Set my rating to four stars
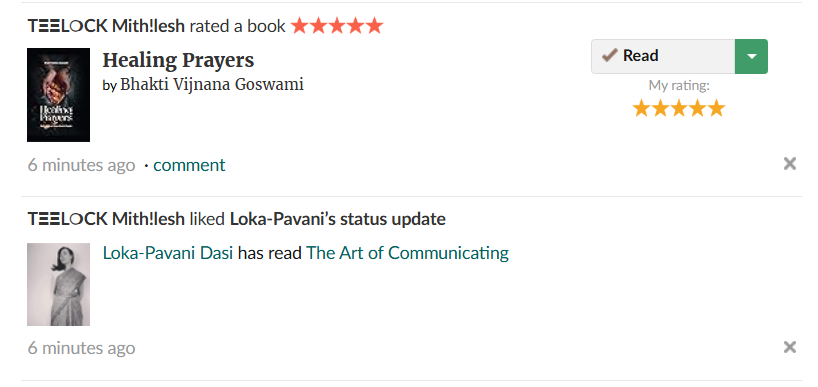Viewport: 818px width, 387px height. [697, 108]
